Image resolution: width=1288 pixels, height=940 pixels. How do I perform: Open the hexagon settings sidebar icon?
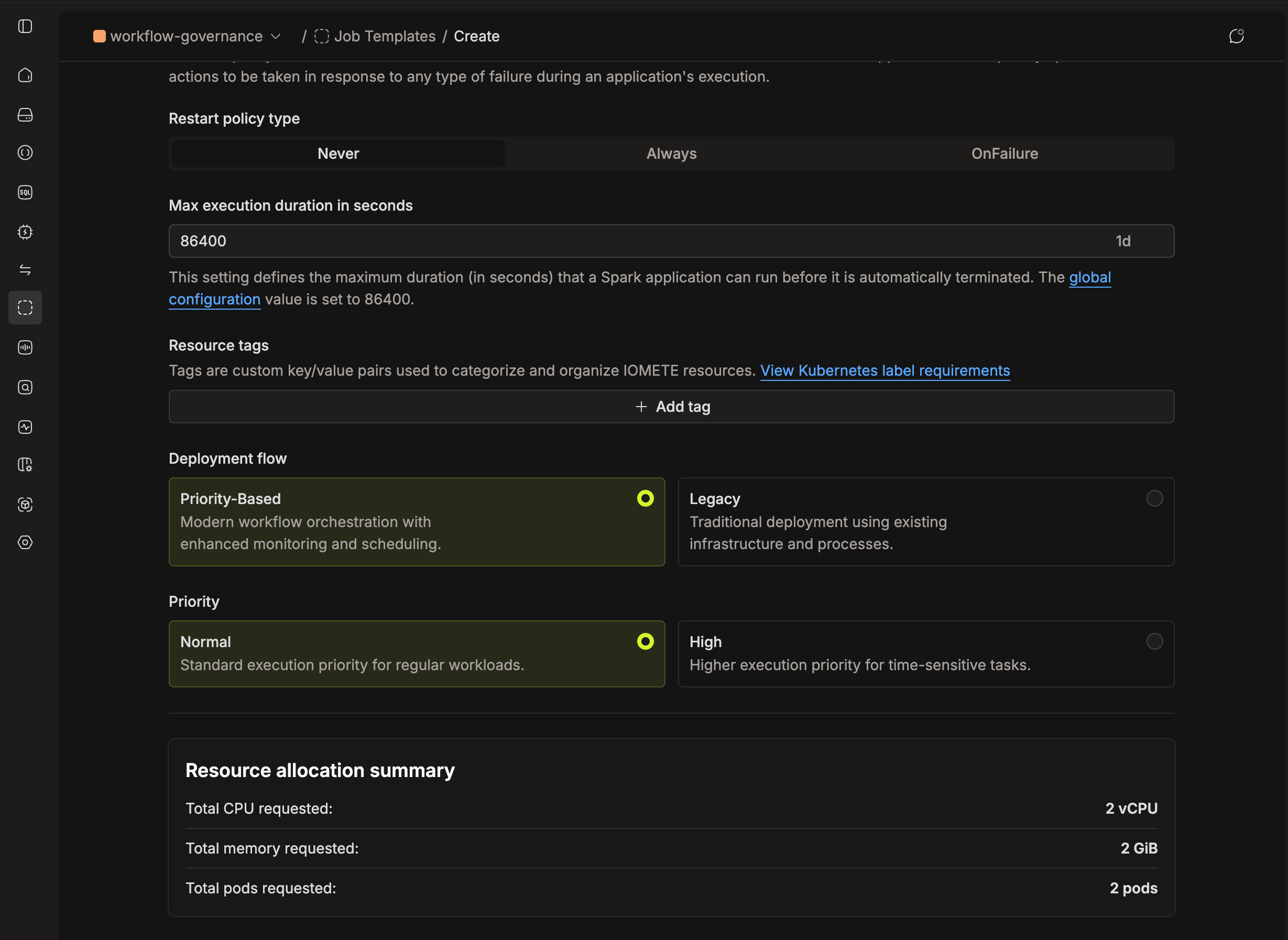point(25,542)
